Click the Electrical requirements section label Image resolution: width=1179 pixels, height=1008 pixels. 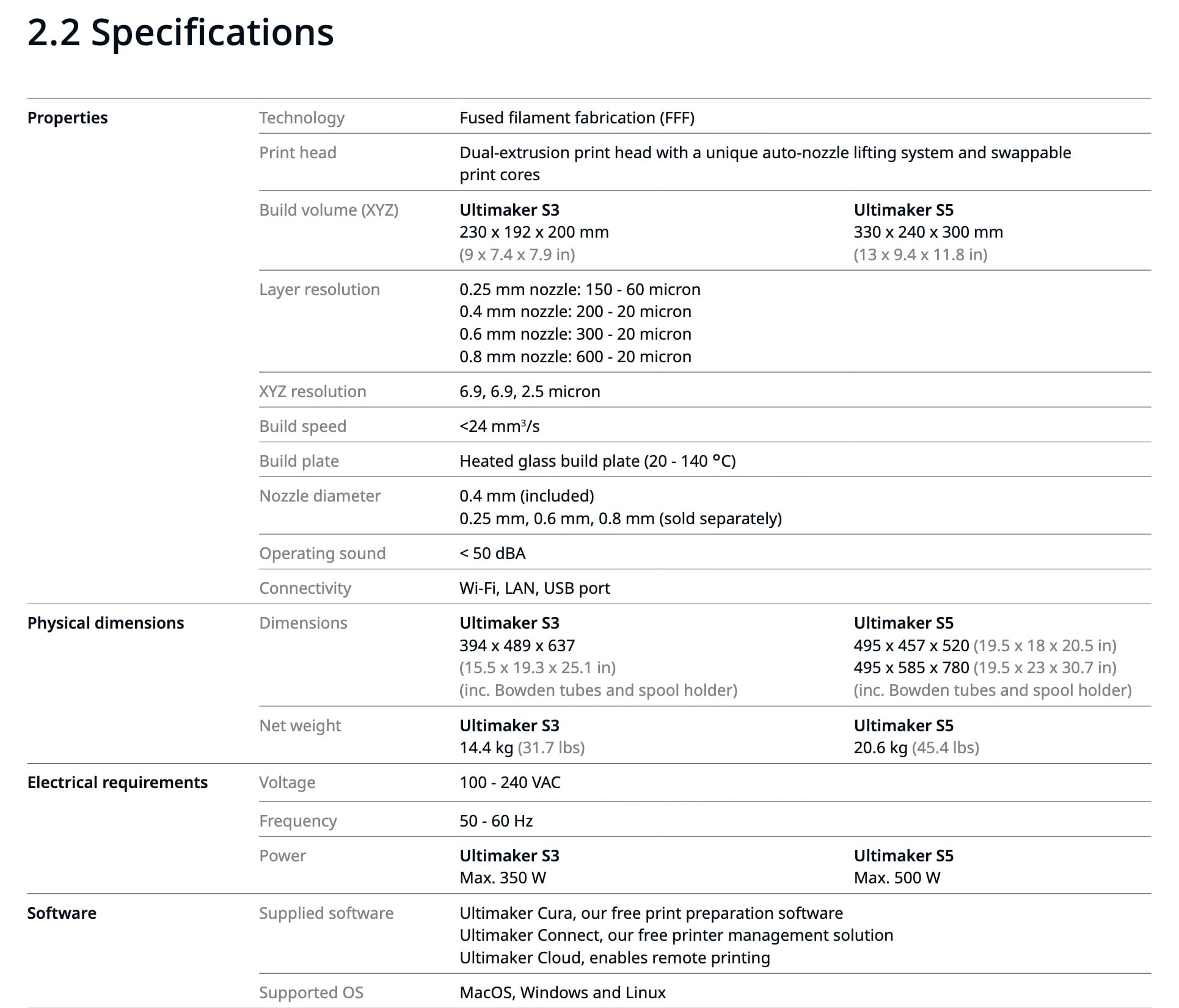pyautogui.click(x=117, y=783)
